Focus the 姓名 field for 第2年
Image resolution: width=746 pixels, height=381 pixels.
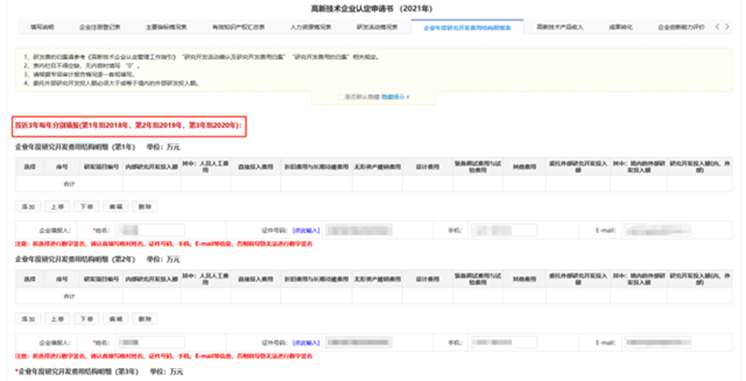151,342
